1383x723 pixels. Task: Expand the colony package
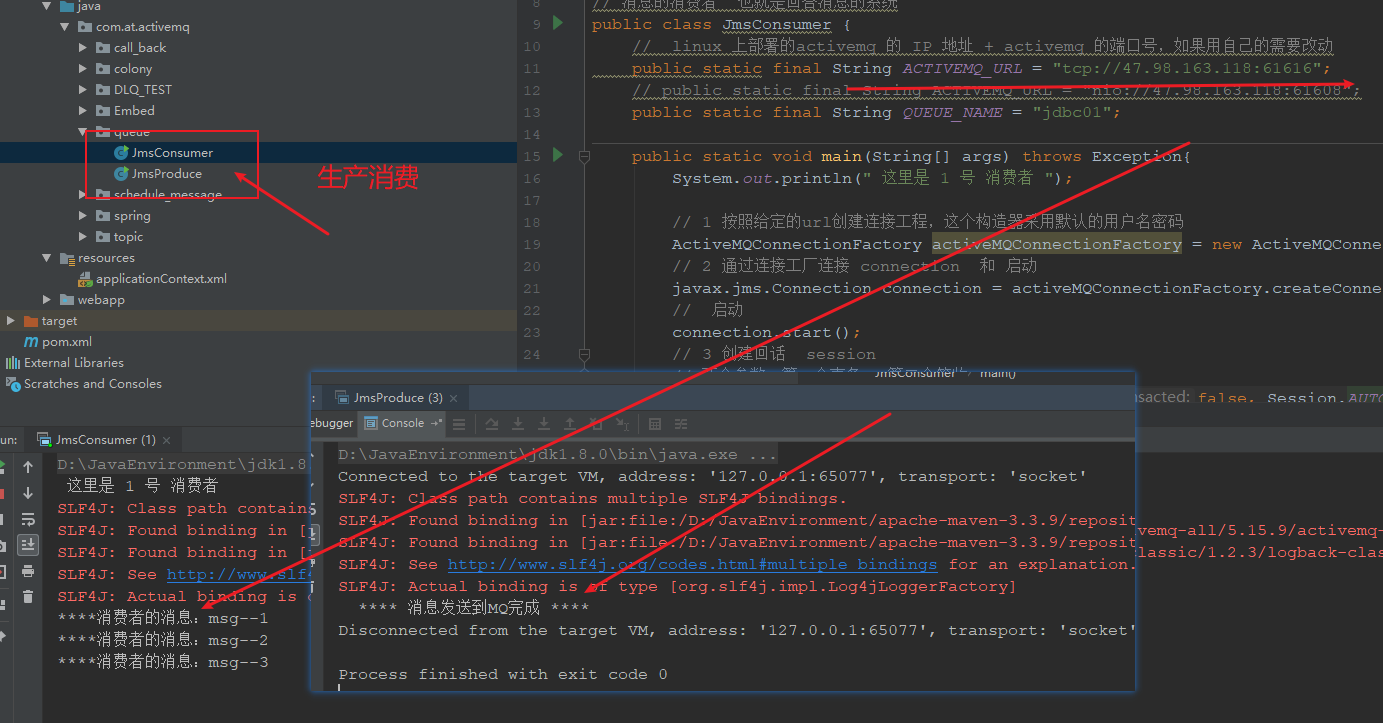pyautogui.click(x=83, y=69)
